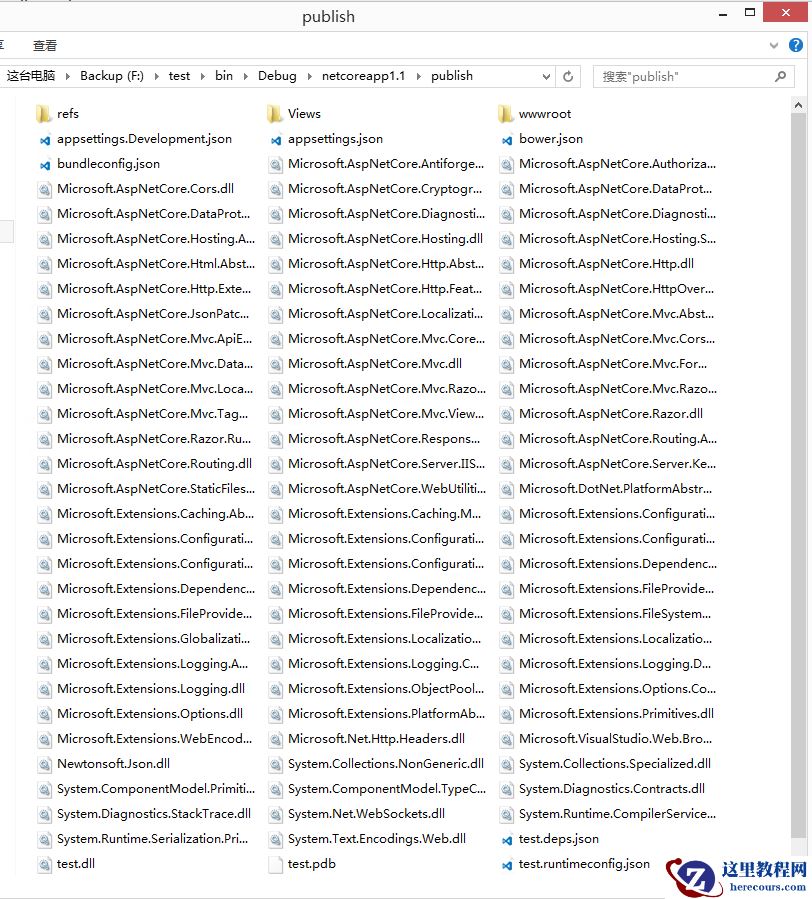Screen dimensions: 812x899
Task: Select the bower.json file icon
Action: click(507, 139)
